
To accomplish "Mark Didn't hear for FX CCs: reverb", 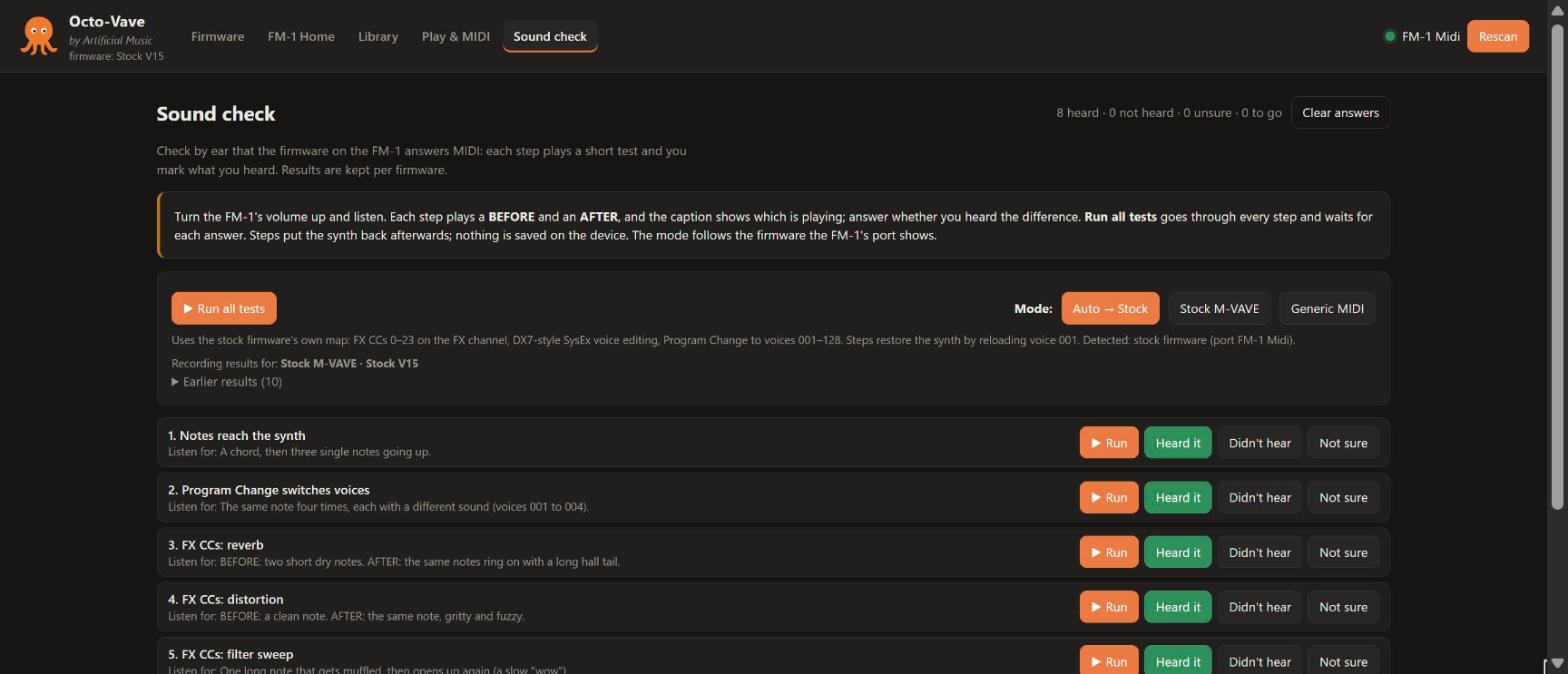I will pos(1259,552).
